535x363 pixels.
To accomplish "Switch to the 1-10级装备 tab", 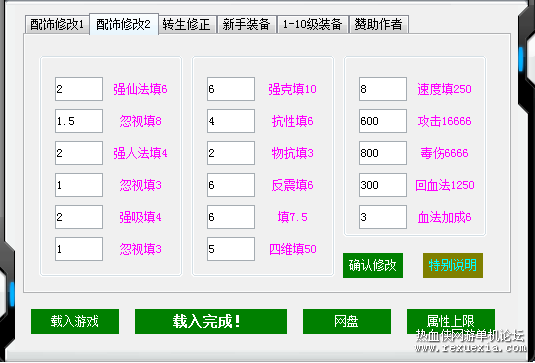I will tap(313, 25).
